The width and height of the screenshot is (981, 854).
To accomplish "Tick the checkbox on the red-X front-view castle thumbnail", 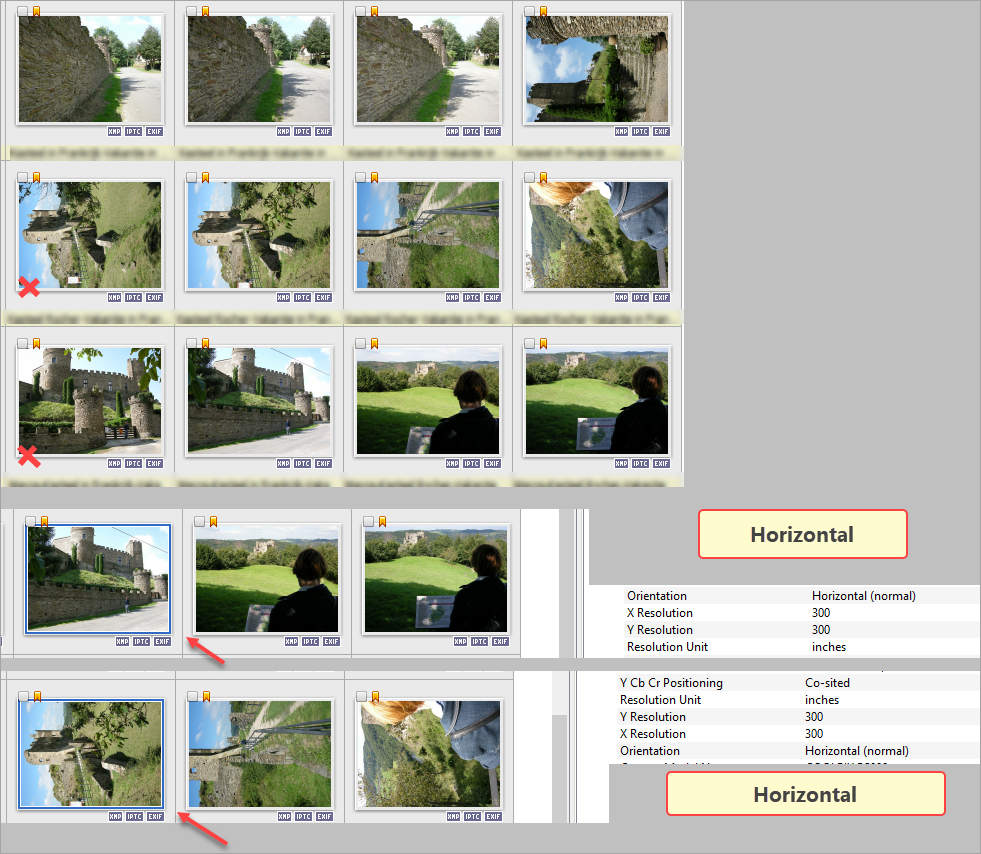I will point(24,344).
